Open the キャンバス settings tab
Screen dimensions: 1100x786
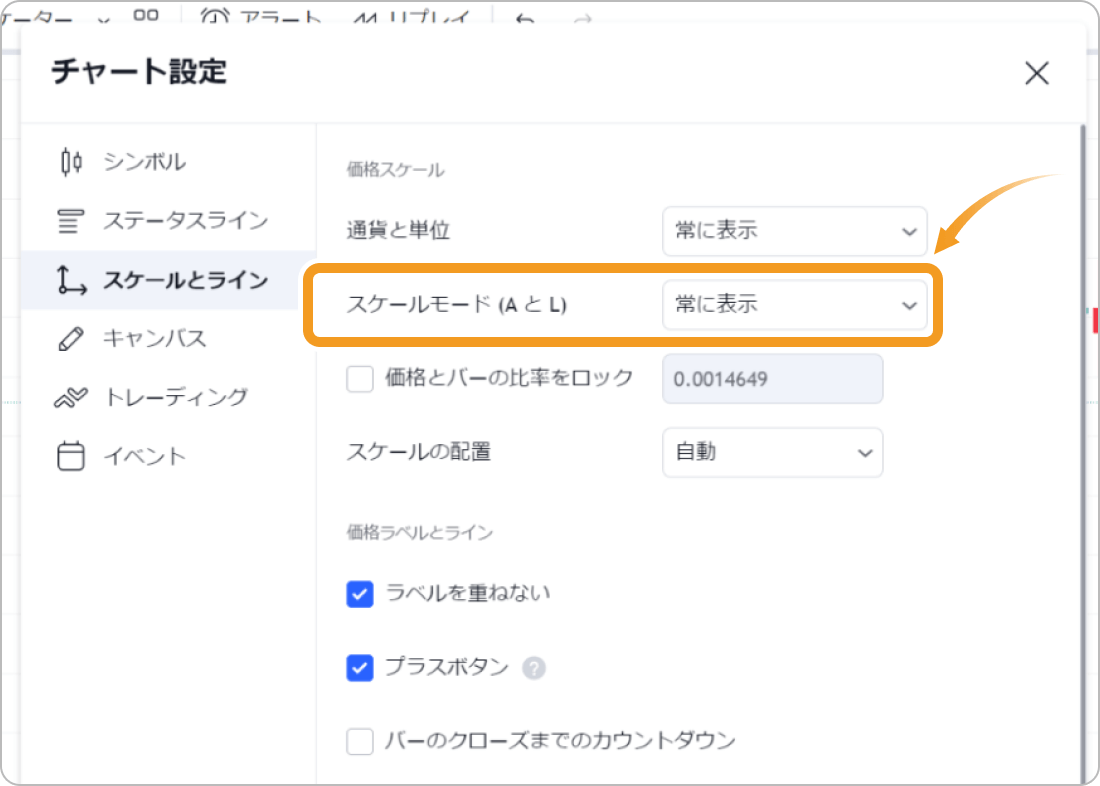coord(168,339)
